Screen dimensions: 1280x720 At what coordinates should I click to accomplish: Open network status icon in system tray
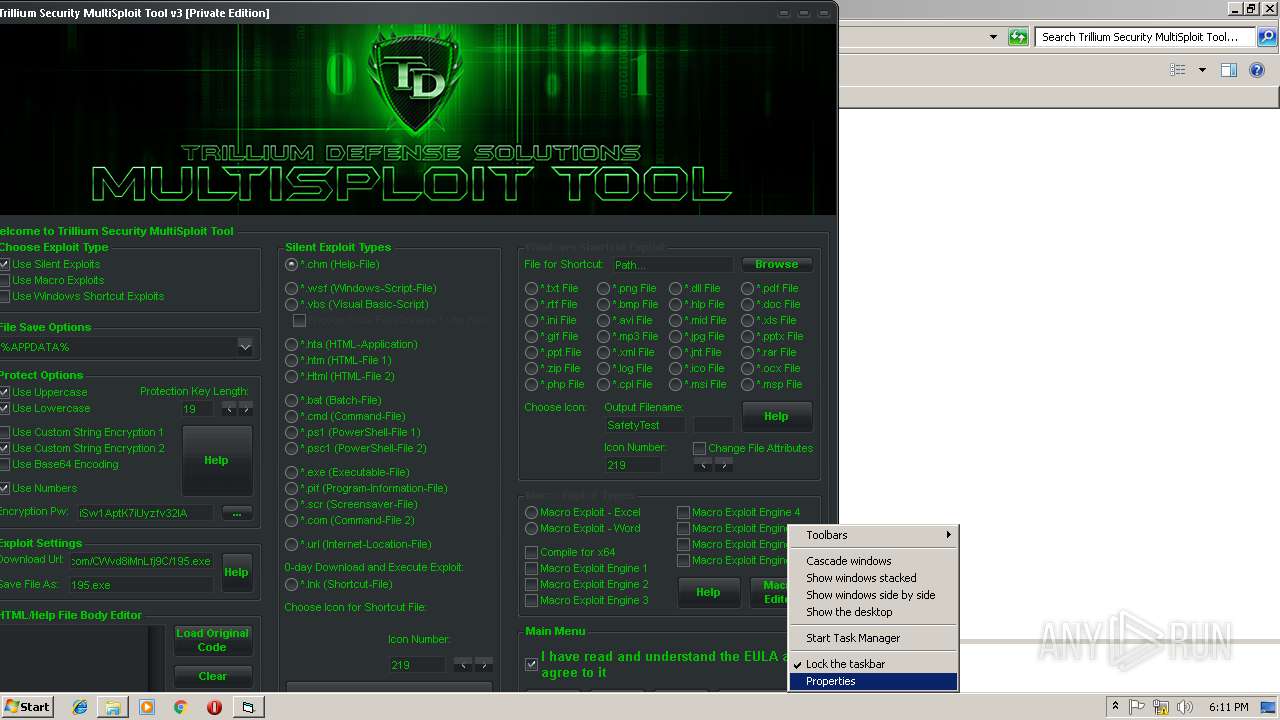1161,707
